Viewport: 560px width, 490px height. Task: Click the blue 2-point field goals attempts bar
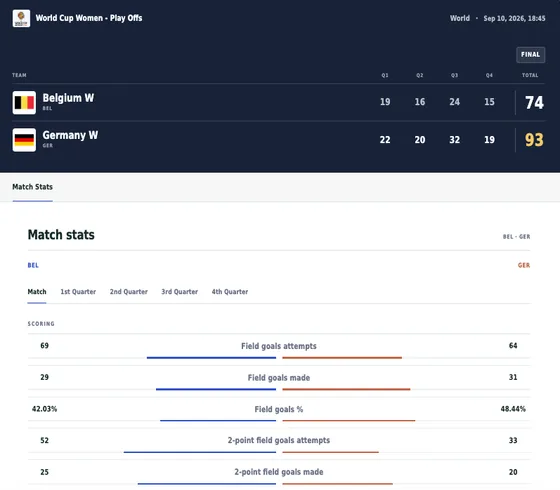[200, 452]
